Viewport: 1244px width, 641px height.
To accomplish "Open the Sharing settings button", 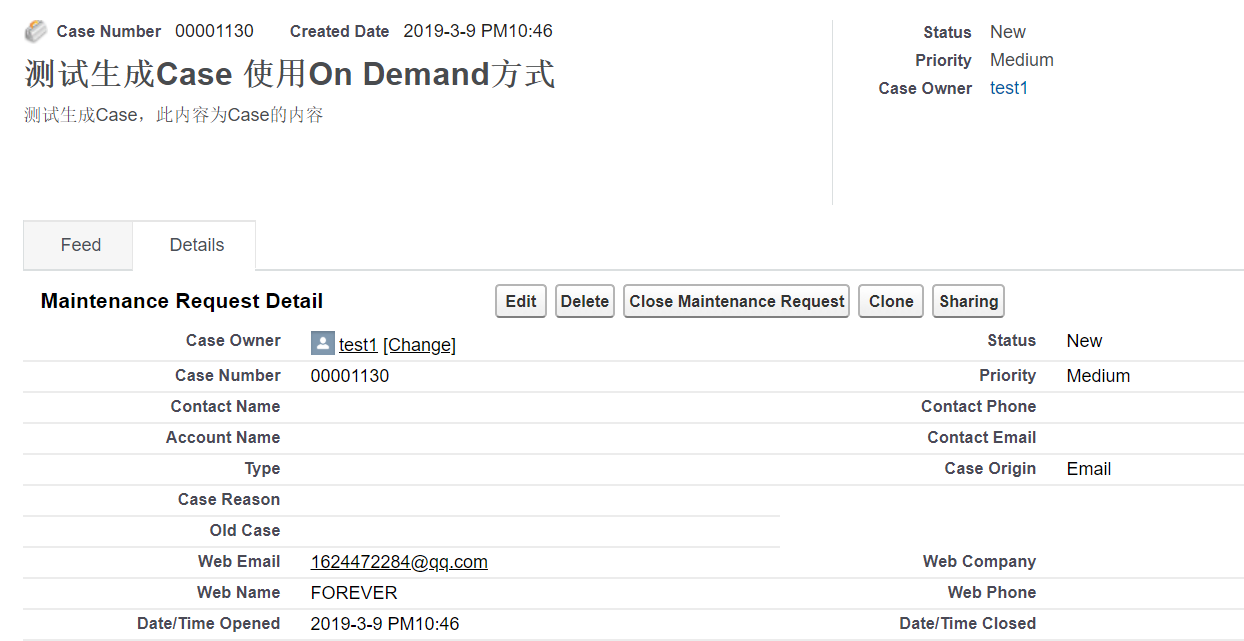I will [x=968, y=301].
